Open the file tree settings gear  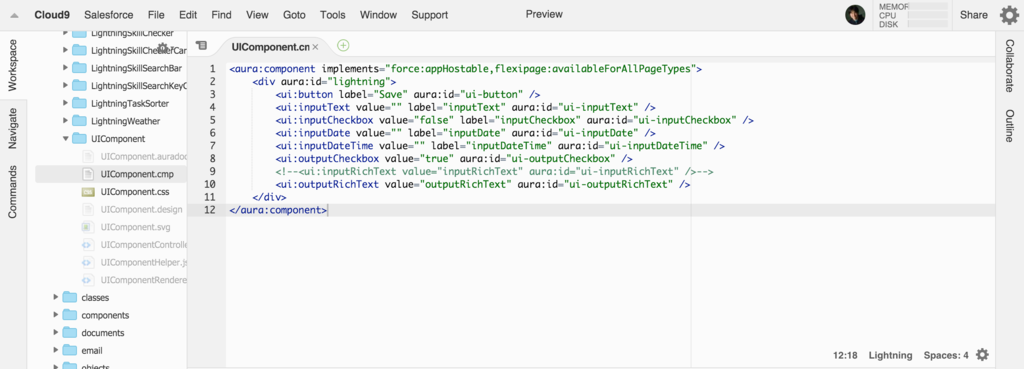[163, 48]
